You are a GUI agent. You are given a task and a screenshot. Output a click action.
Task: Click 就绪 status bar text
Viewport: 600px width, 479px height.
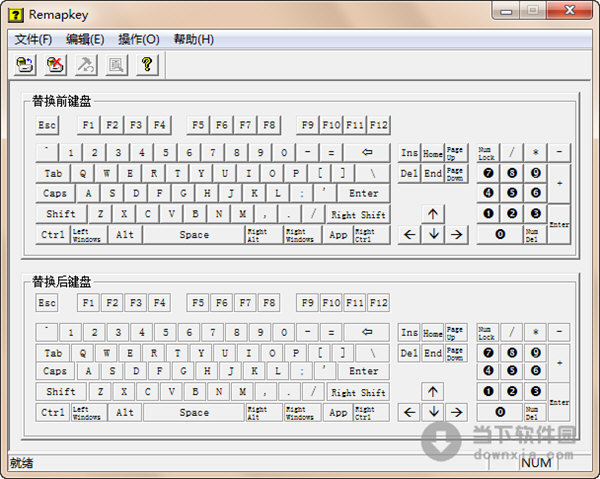[x=21, y=463]
